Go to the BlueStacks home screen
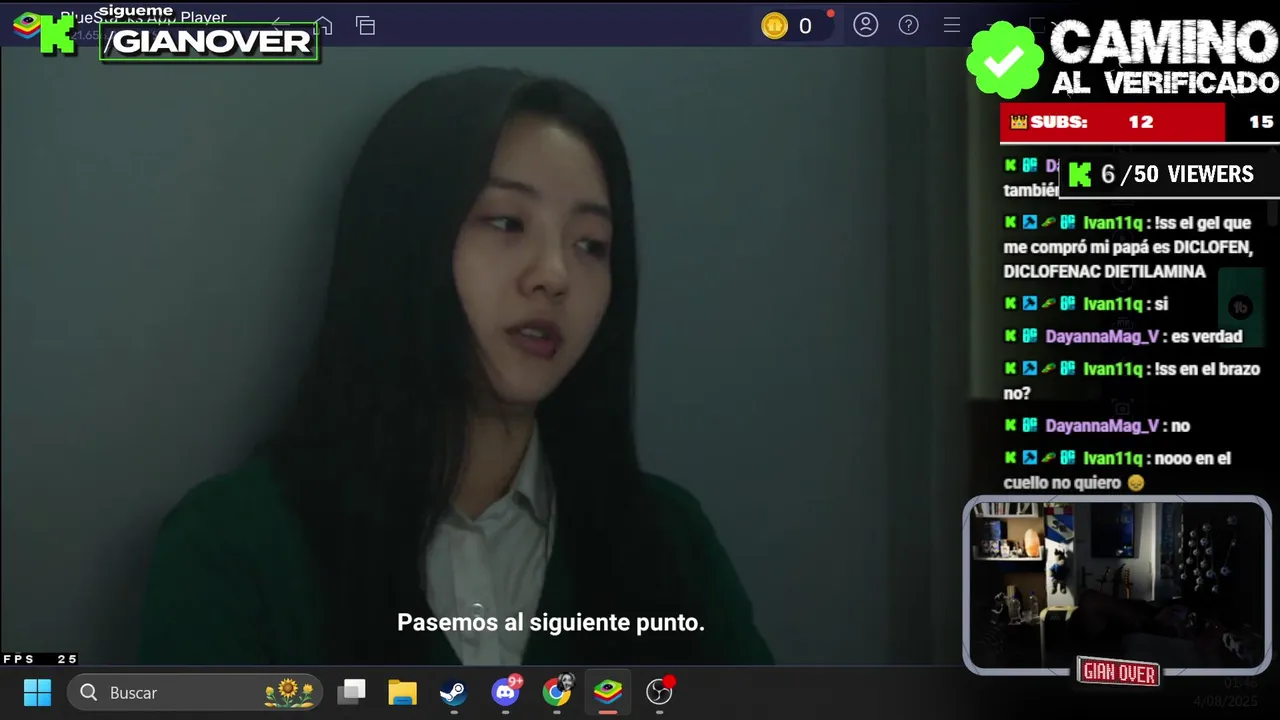The height and width of the screenshot is (720, 1280). pos(323,26)
